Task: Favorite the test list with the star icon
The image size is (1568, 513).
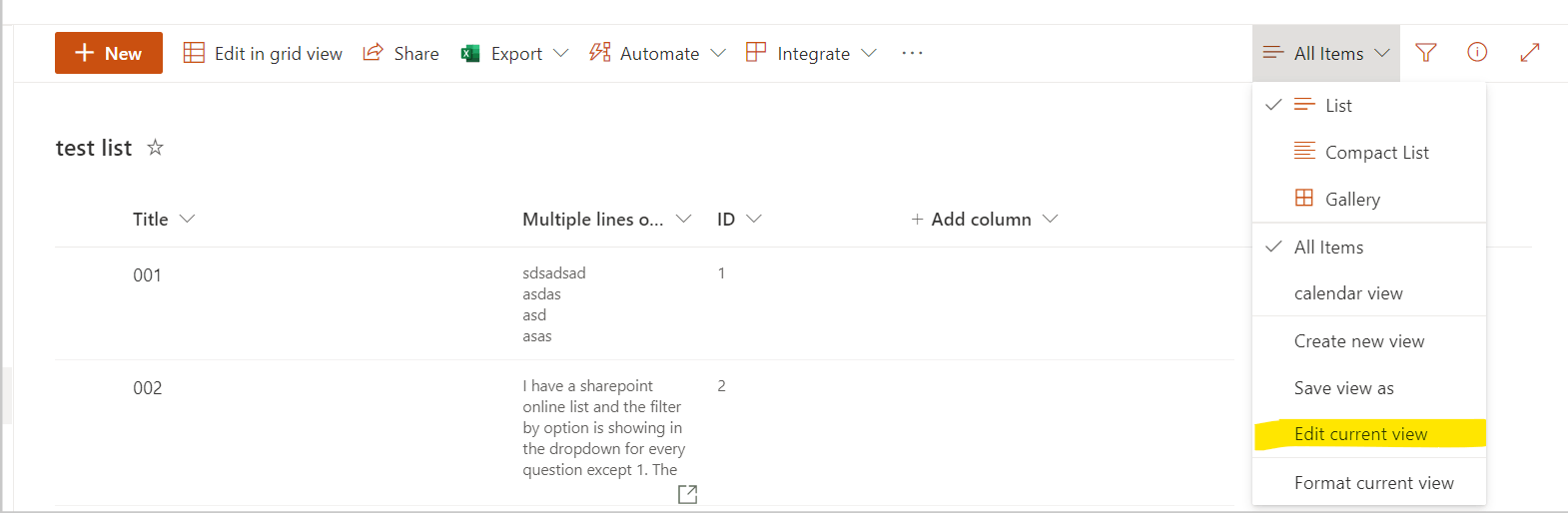Action: 155,148
